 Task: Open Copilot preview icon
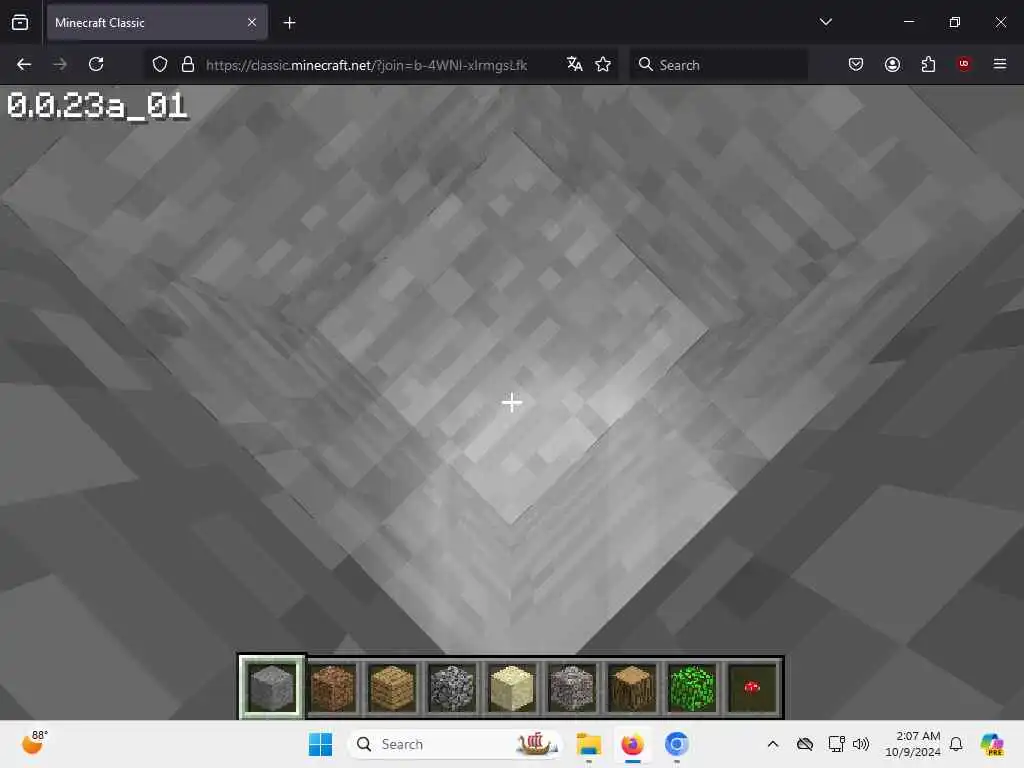pyautogui.click(x=992, y=744)
